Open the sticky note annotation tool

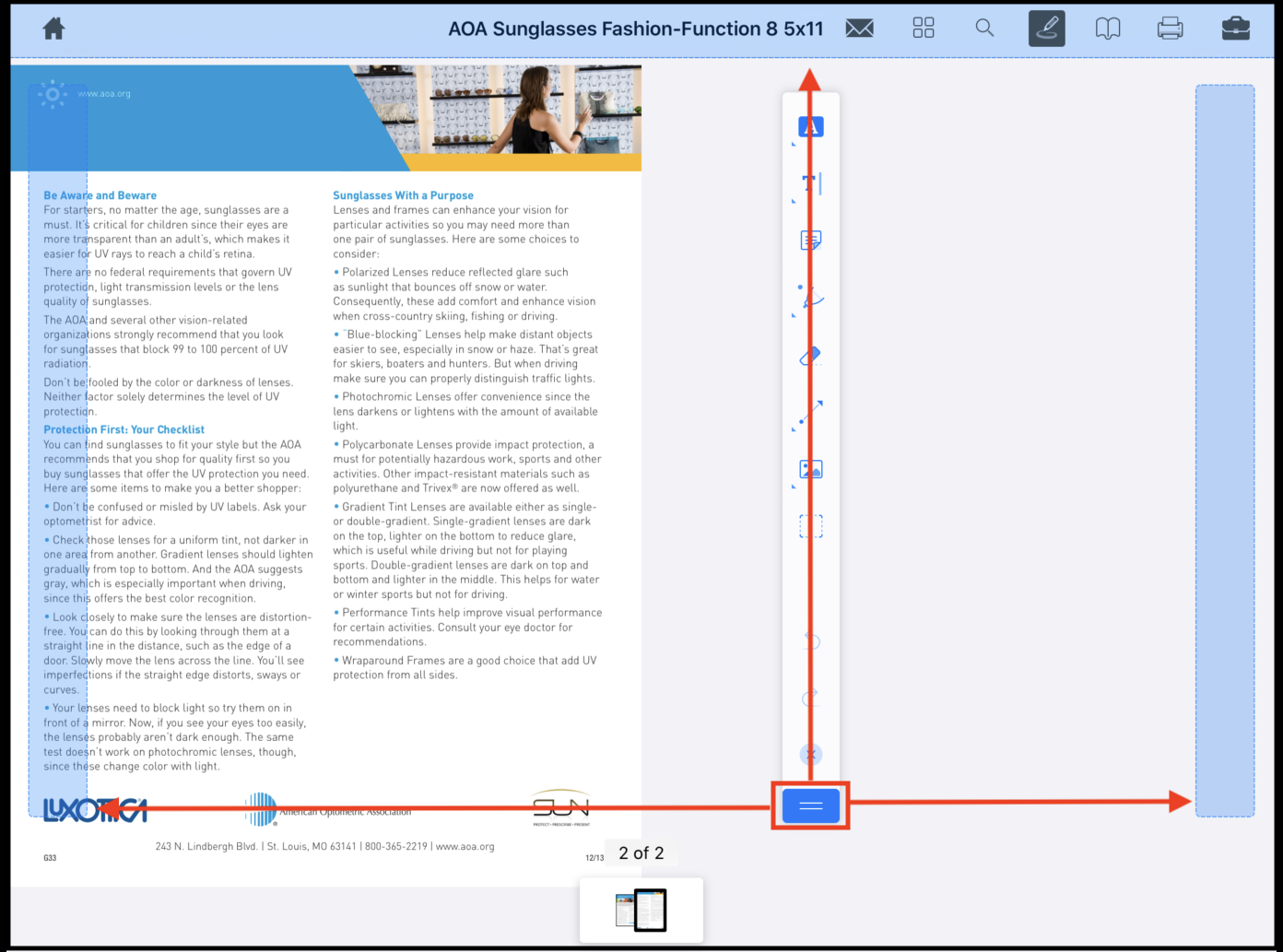810,241
